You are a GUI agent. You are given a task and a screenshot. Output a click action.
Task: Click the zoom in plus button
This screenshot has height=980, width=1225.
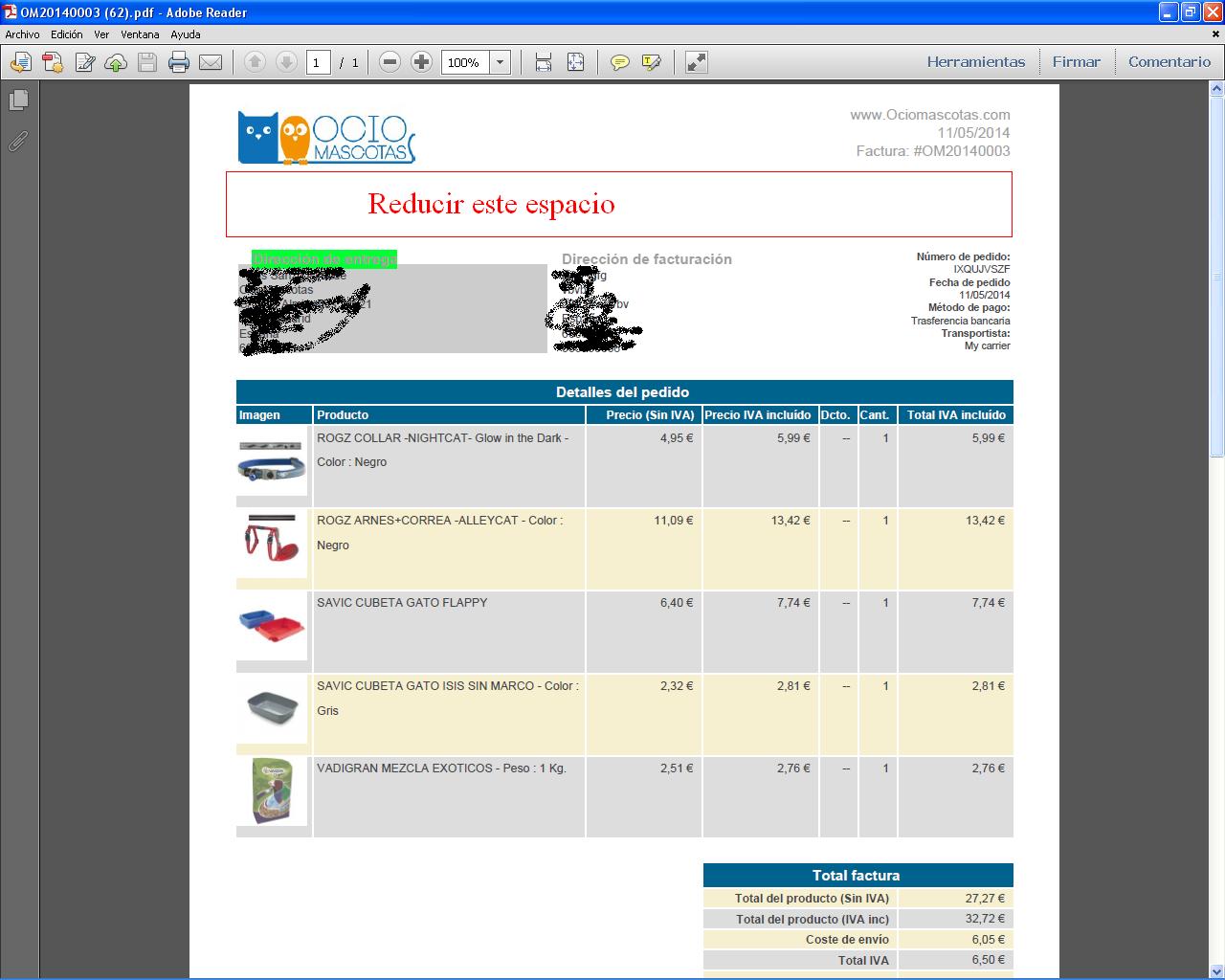point(421,62)
